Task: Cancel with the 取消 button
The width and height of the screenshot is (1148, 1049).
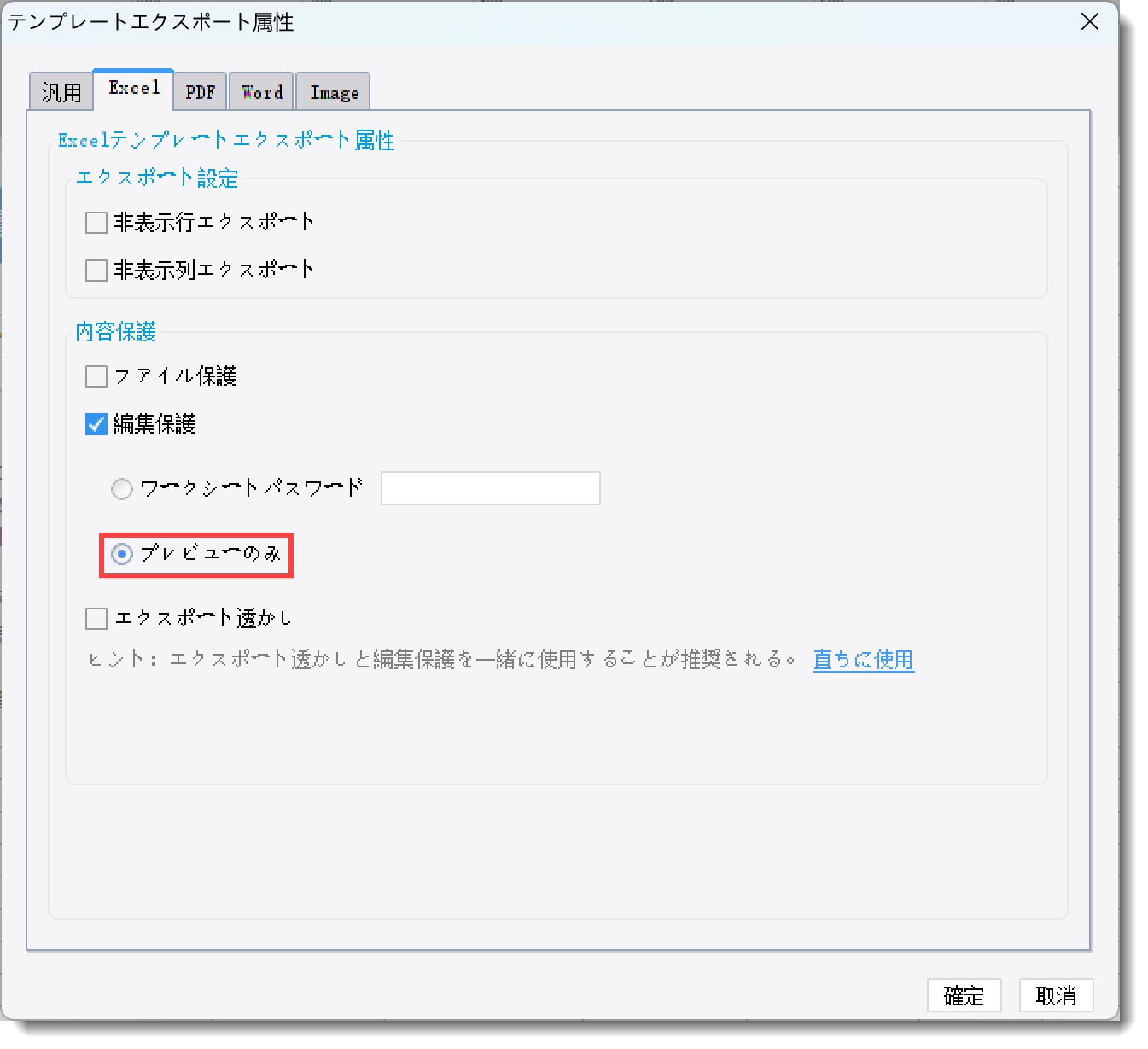Action: click(1056, 995)
